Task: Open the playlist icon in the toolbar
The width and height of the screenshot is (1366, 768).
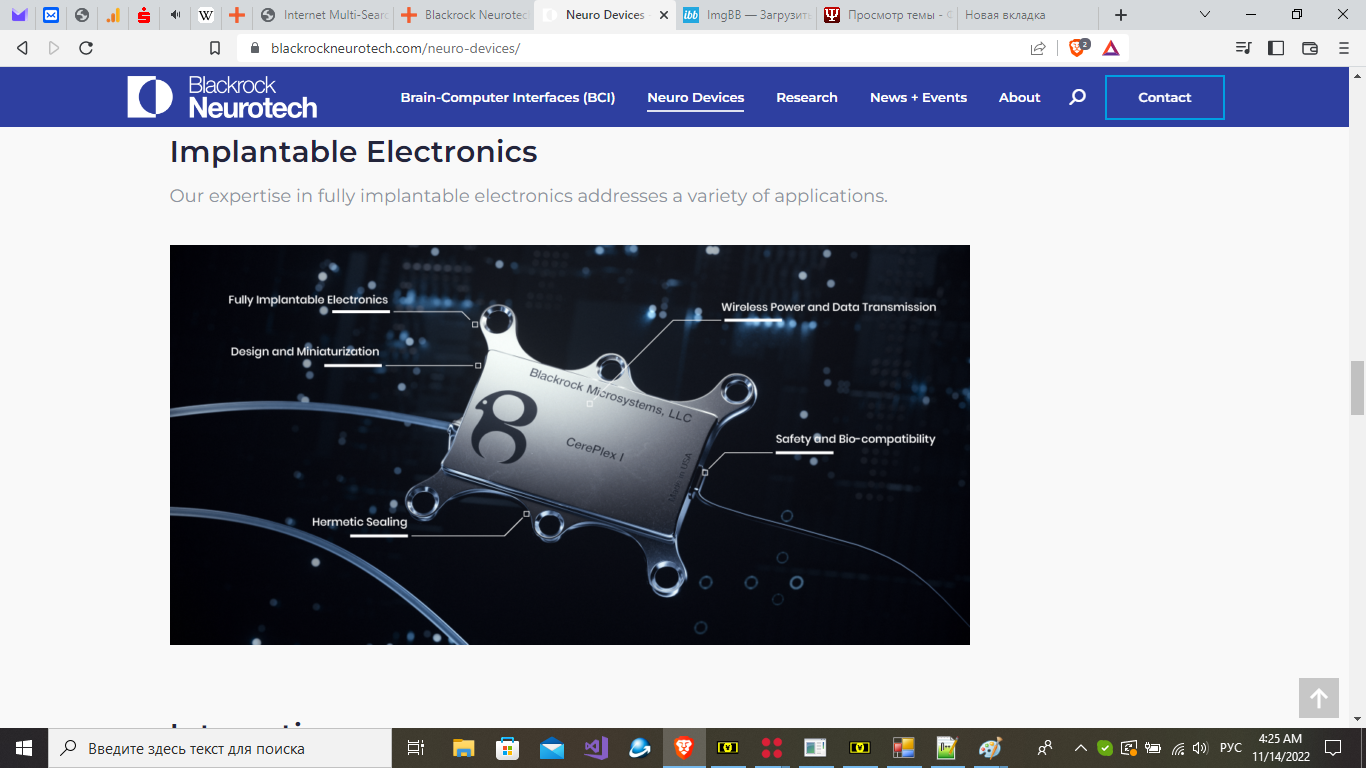Action: pos(1243,48)
